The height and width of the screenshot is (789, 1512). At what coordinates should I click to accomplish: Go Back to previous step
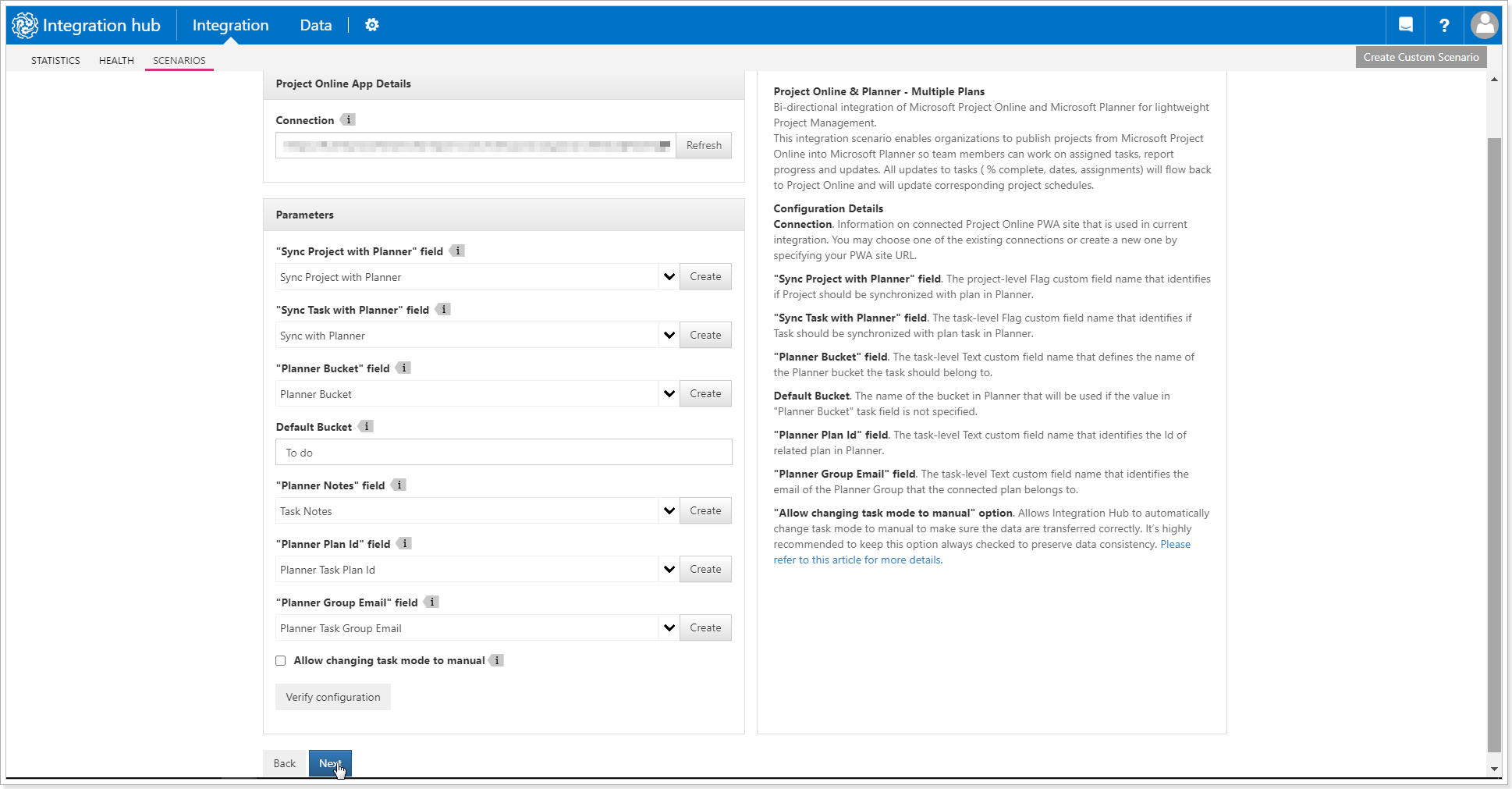tap(285, 763)
